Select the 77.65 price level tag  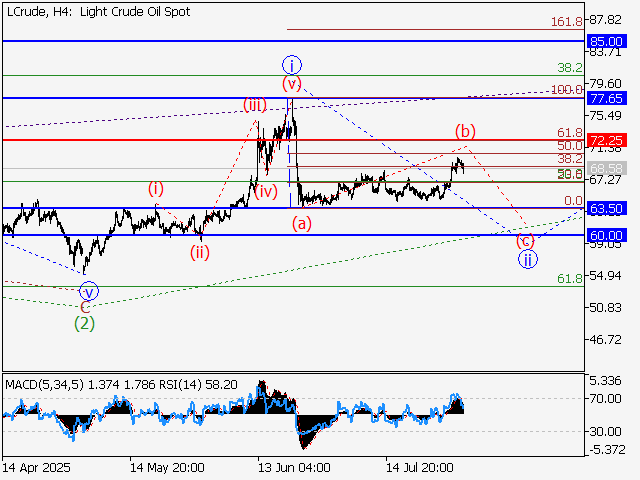pyautogui.click(x=607, y=98)
